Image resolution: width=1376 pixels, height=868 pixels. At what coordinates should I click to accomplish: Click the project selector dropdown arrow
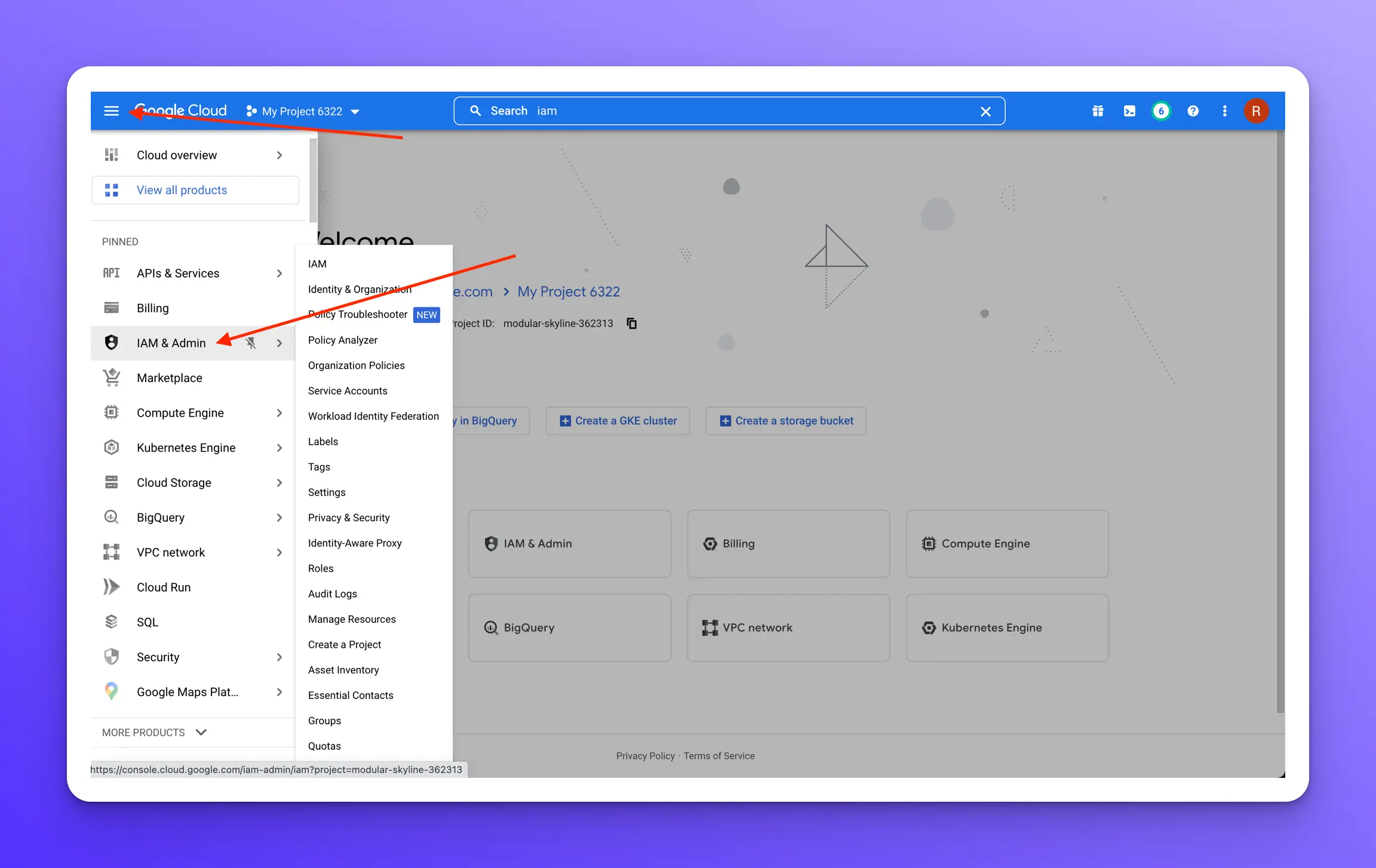pyautogui.click(x=358, y=110)
